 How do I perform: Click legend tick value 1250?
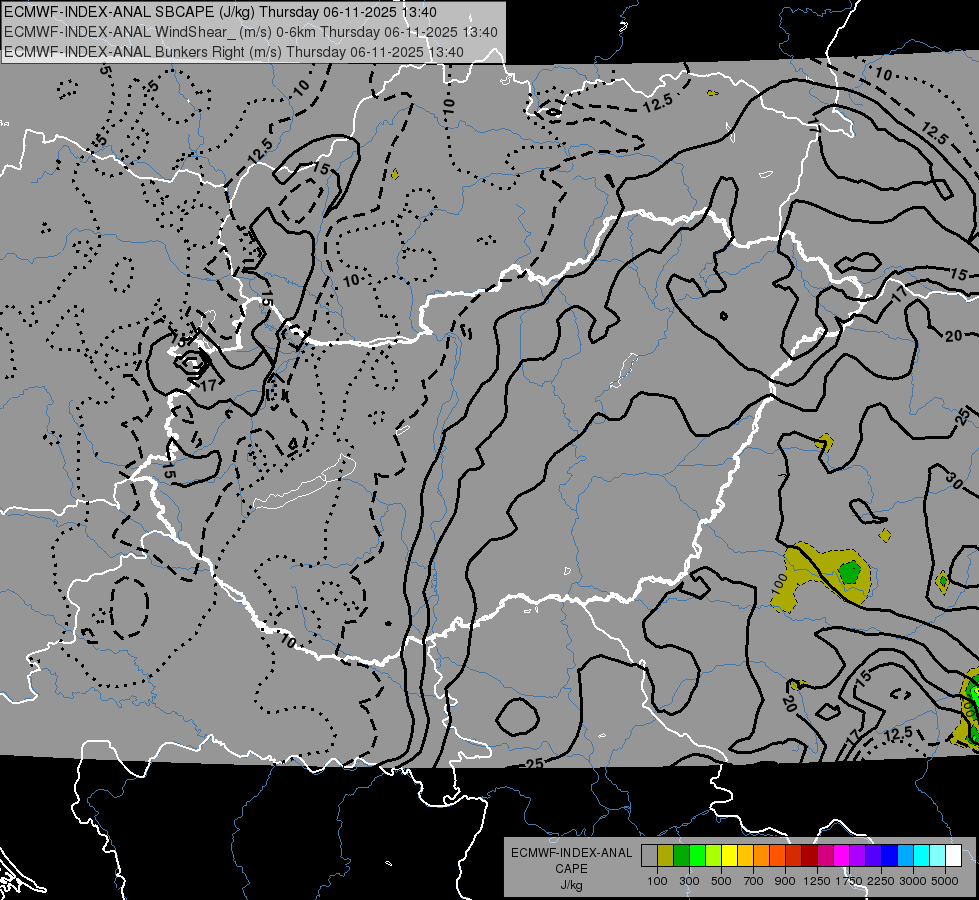[817, 881]
